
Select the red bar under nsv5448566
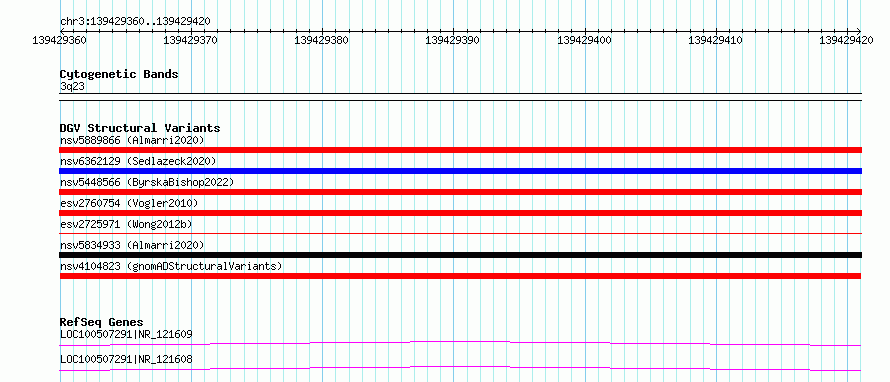click(x=460, y=192)
